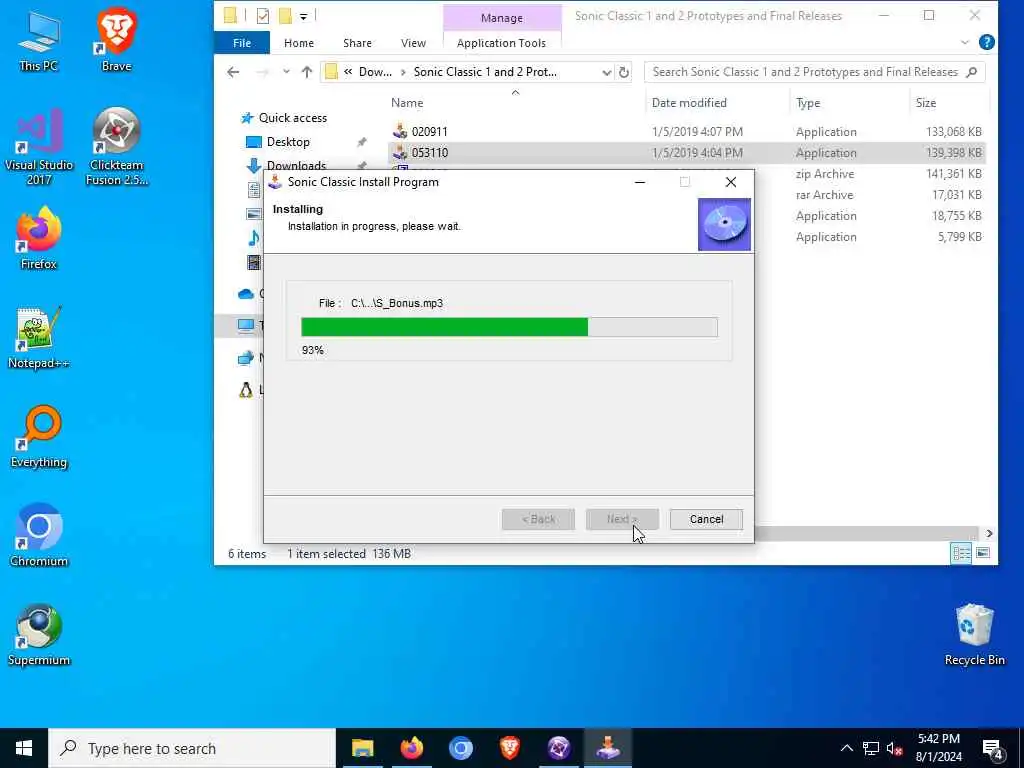Sort files by Name column
The height and width of the screenshot is (768, 1024).
tap(407, 103)
